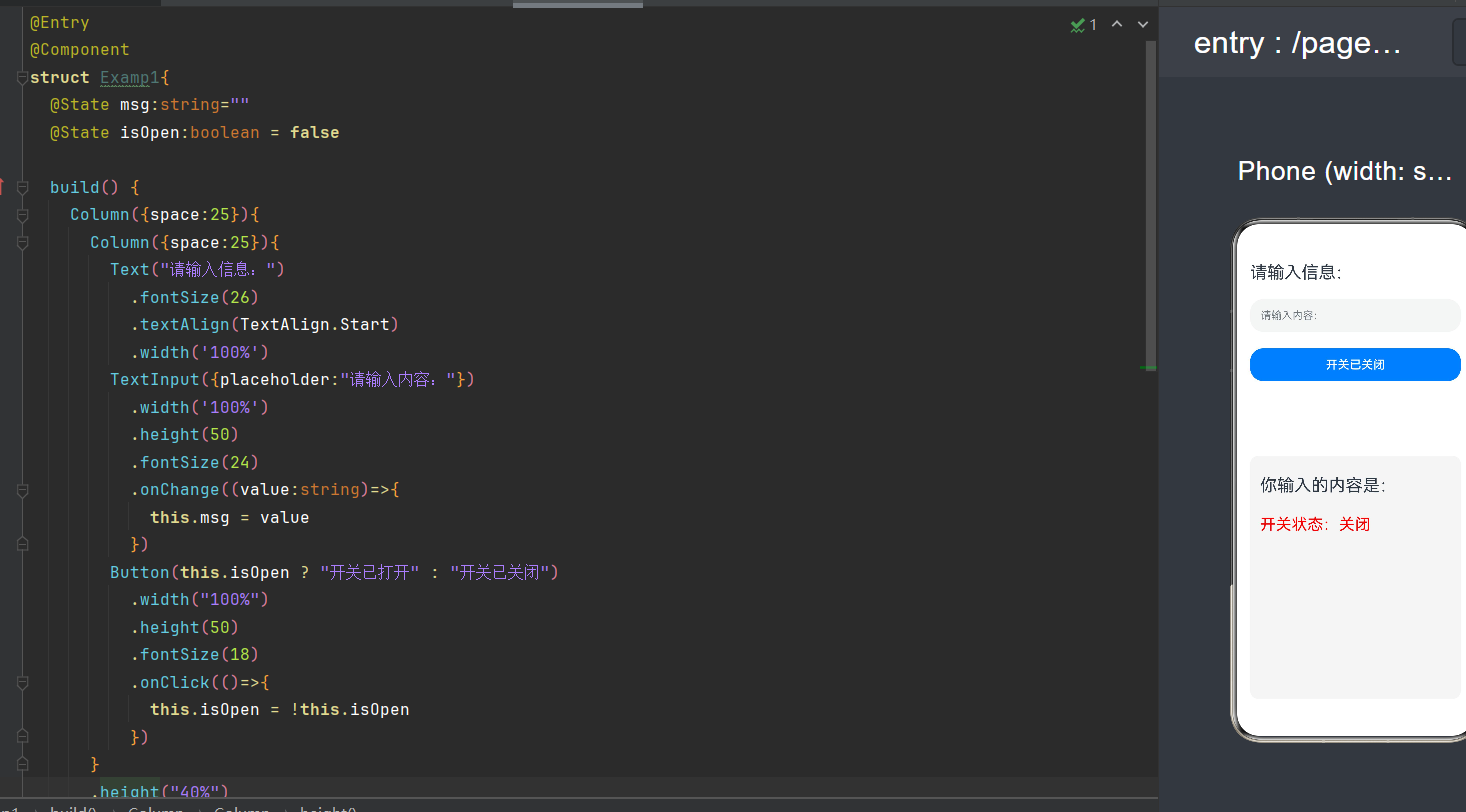The height and width of the screenshot is (812, 1466).
Task: Click the Examp1 struct name
Action: click(x=130, y=78)
